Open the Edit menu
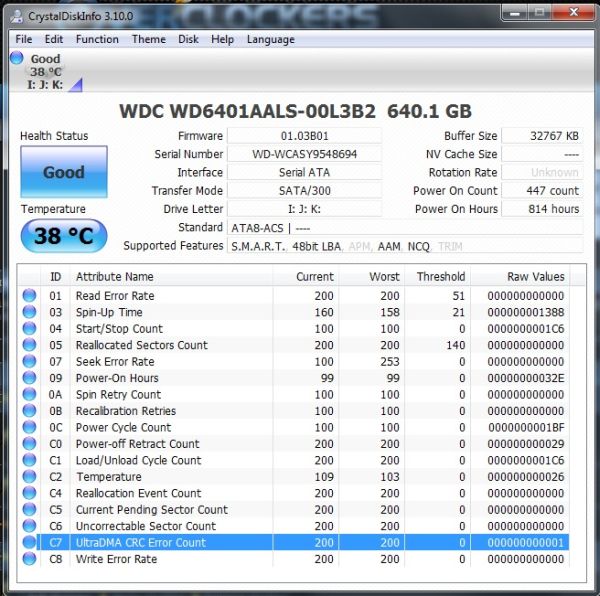600x596 pixels. pos(54,39)
